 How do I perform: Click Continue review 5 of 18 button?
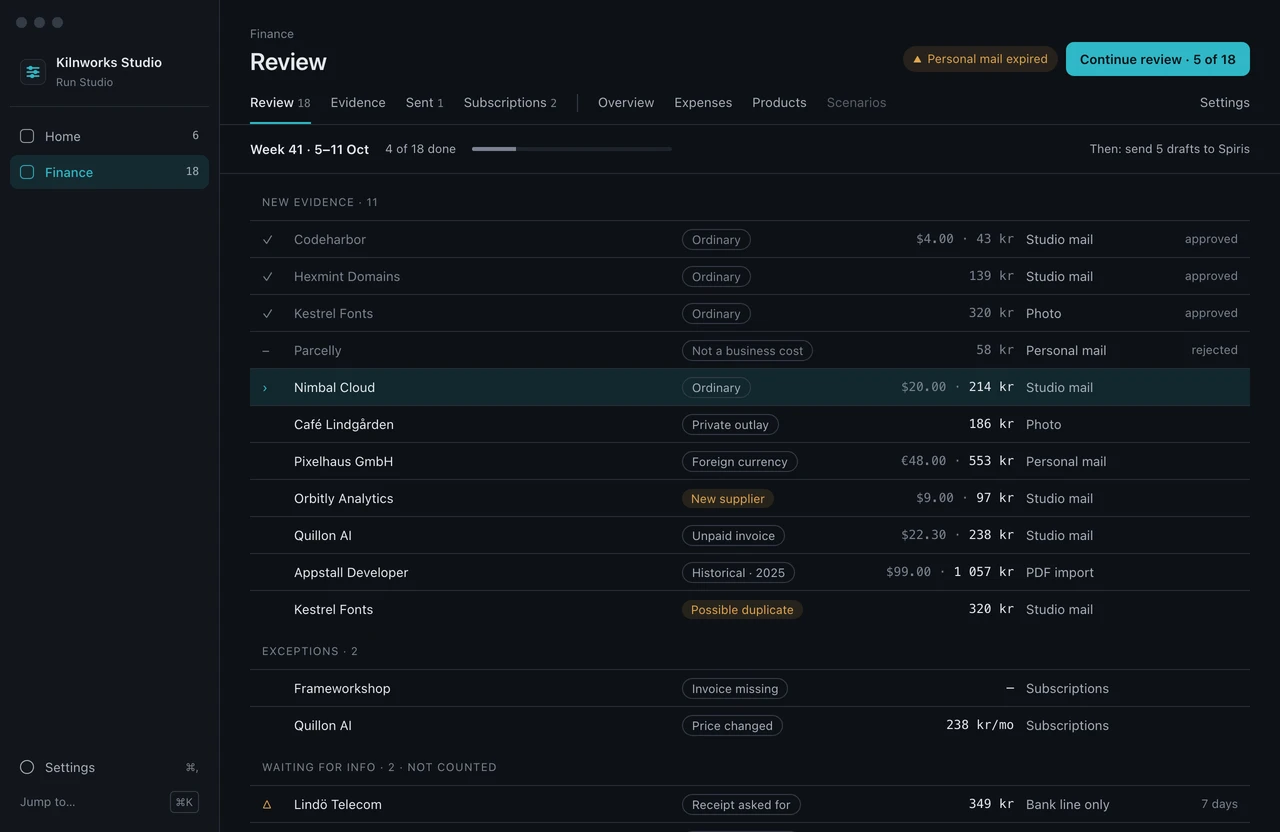click(x=1158, y=59)
